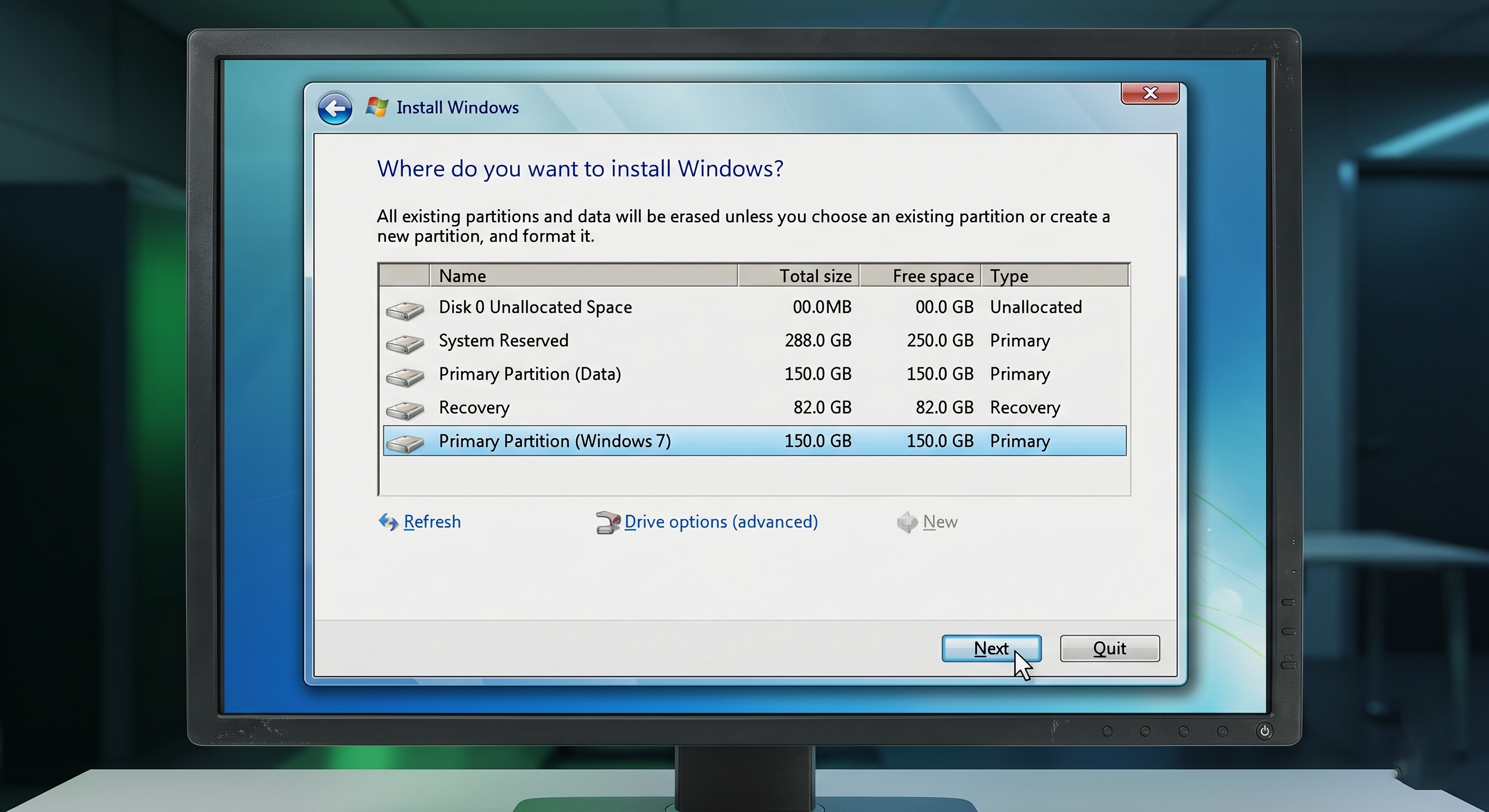
Task: Click the greyed-out New partition icon
Action: pos(907,522)
